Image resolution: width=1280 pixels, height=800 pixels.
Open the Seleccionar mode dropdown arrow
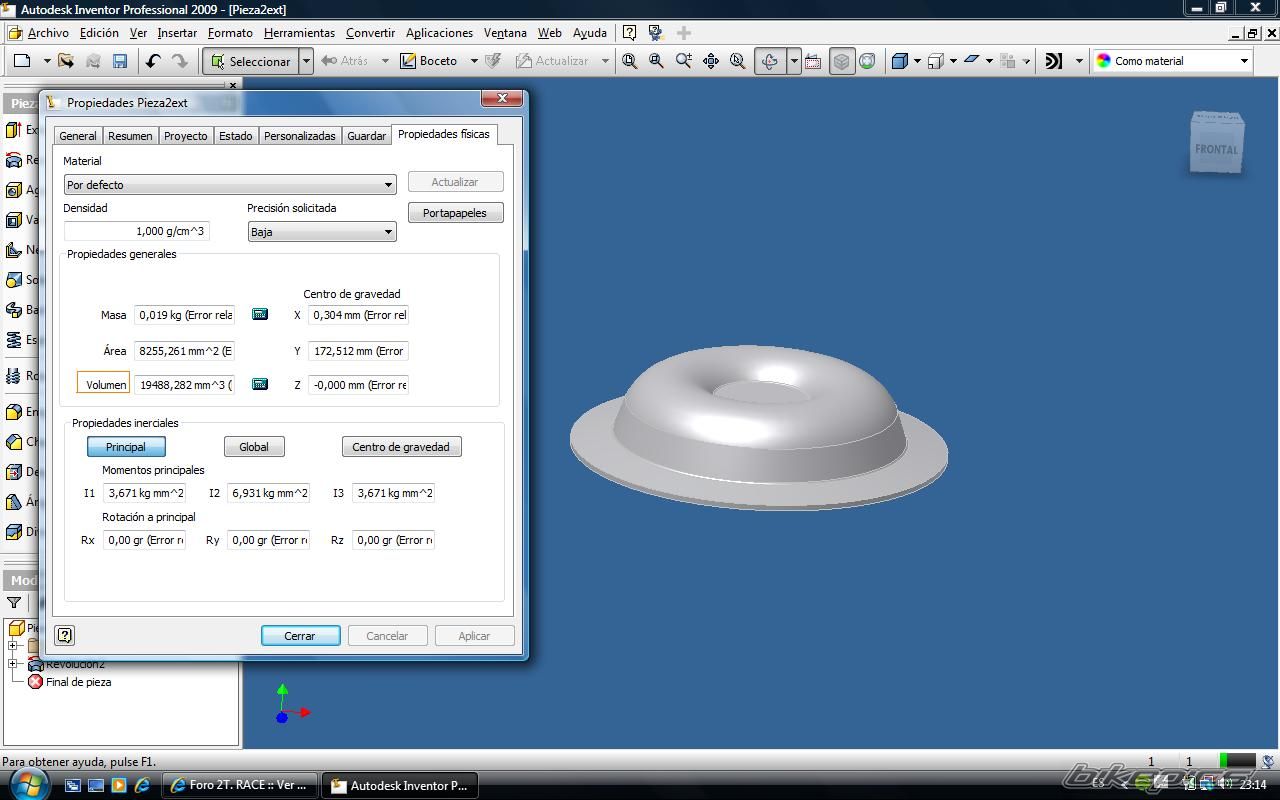point(306,61)
